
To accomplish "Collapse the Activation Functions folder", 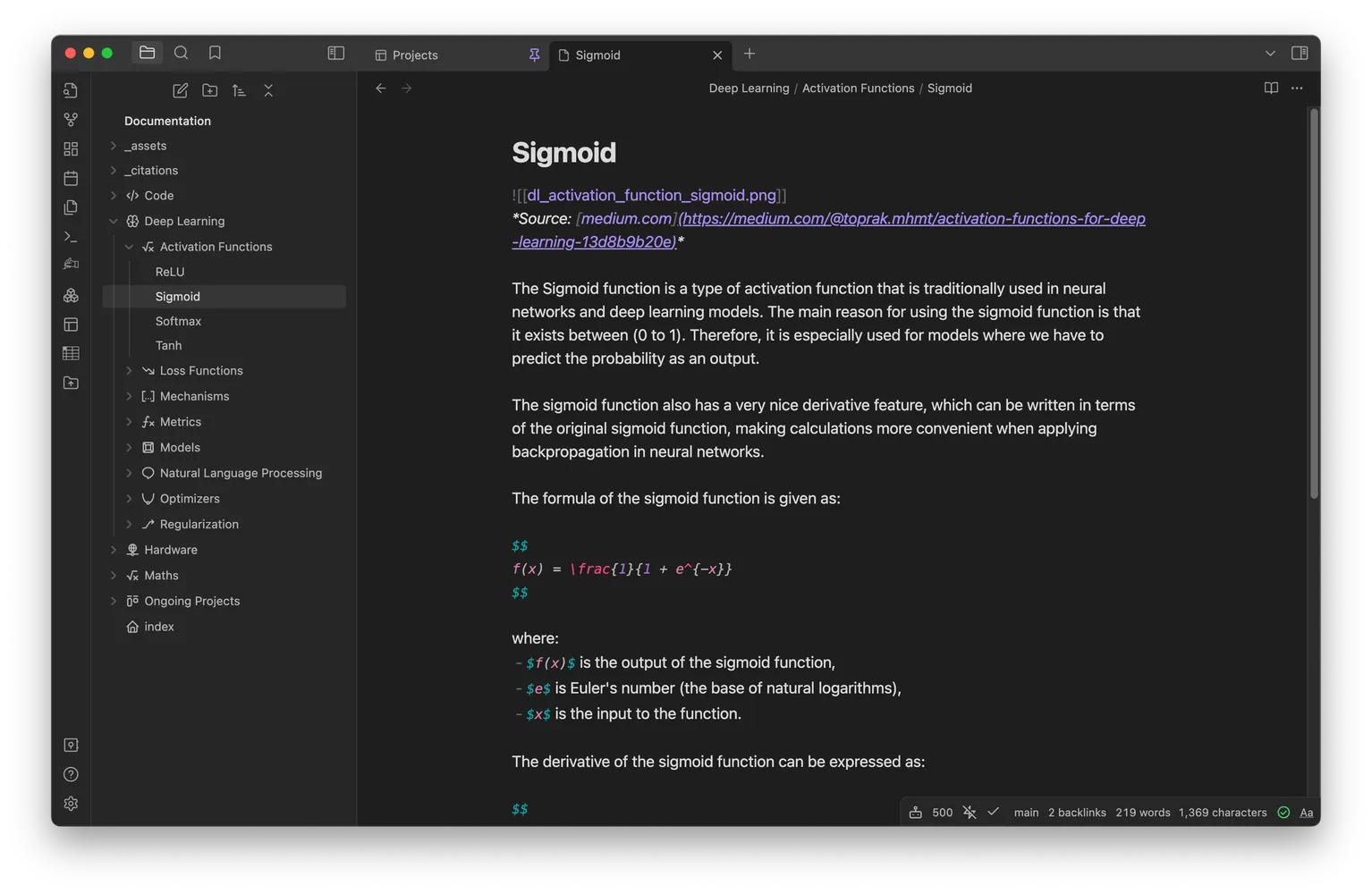I will point(130,246).
